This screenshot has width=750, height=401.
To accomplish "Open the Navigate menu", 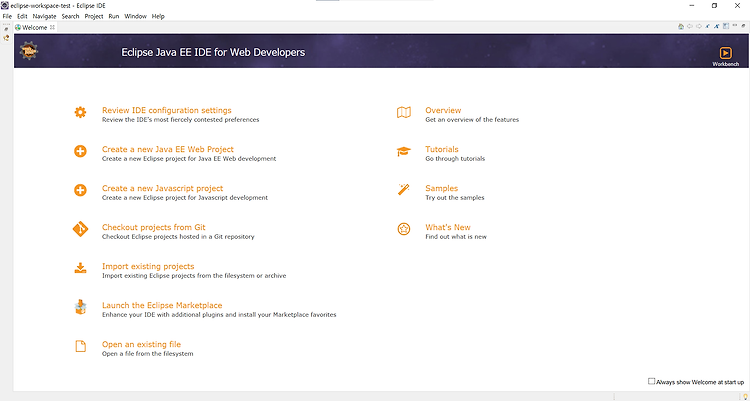I will pyautogui.click(x=44, y=16).
